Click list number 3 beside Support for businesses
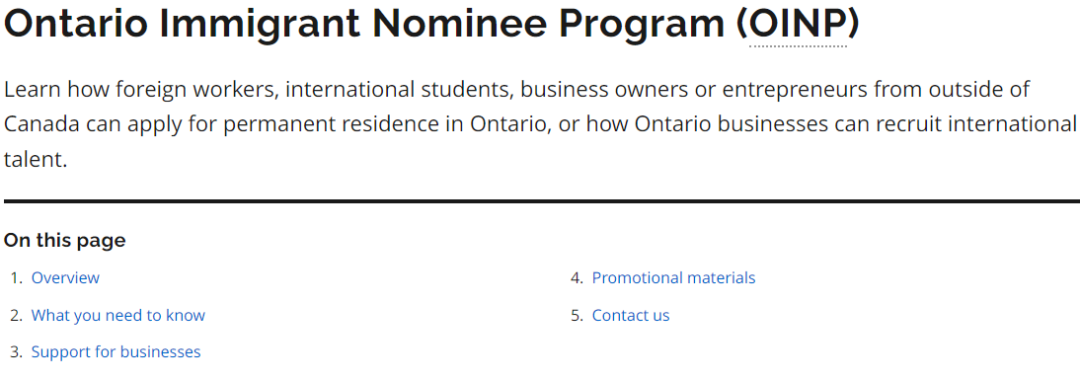The image size is (1080, 381). click(x=17, y=352)
